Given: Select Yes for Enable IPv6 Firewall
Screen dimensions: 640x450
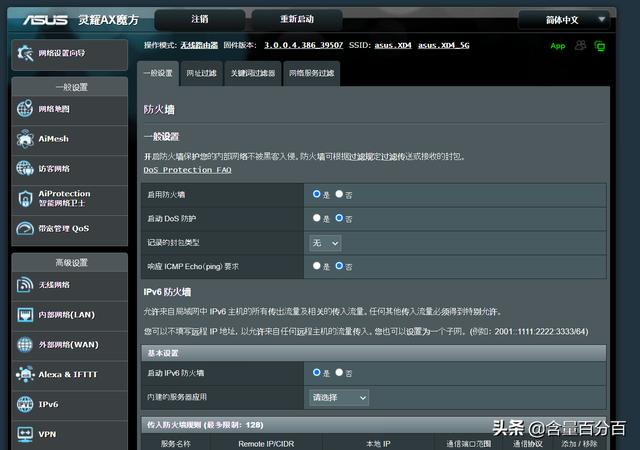Looking at the screenshot, I should coord(316,372).
